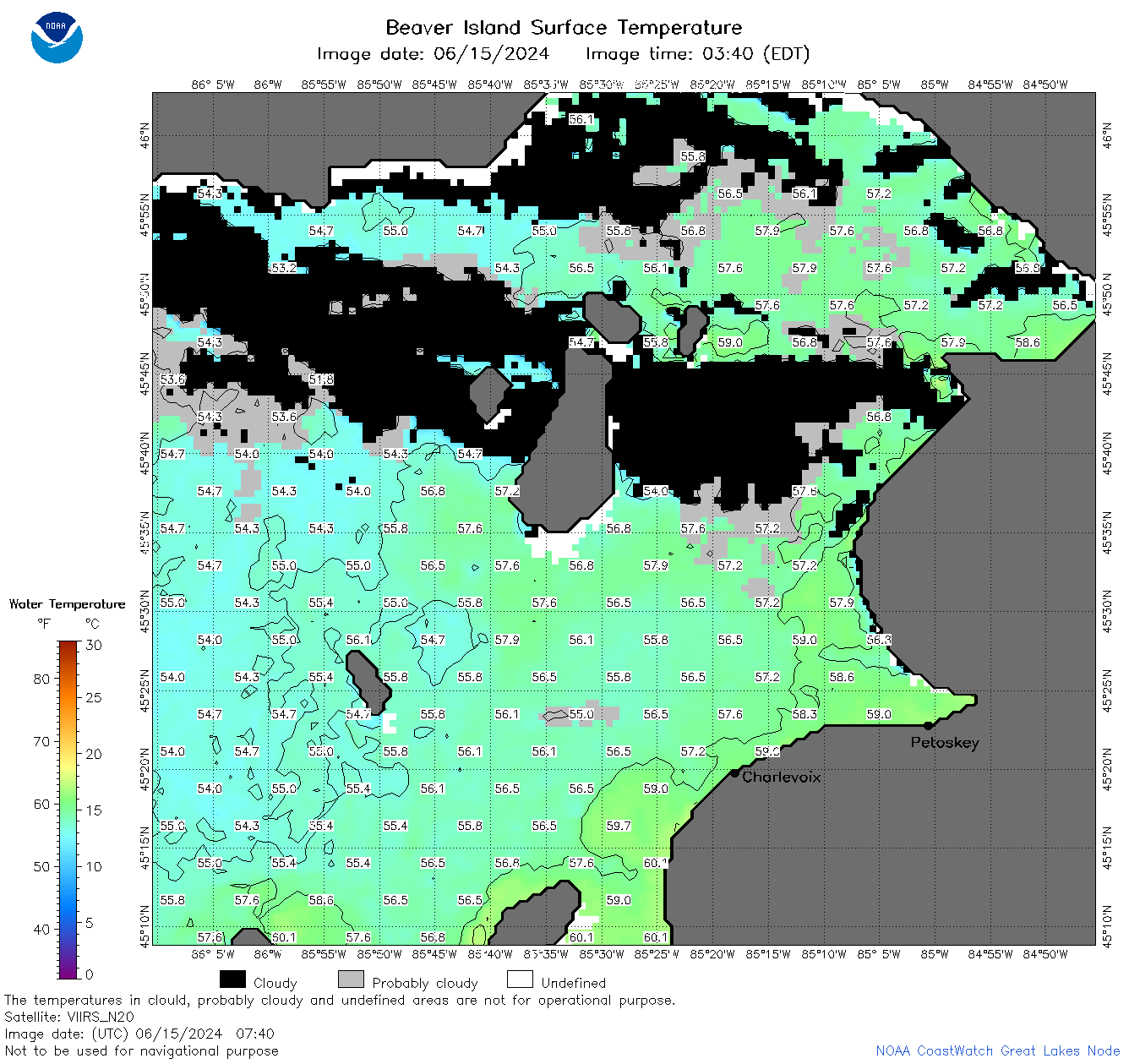Screen dimensions: 1129x1064
Task: Click the 59.7 temperature reading
Action: [619, 826]
